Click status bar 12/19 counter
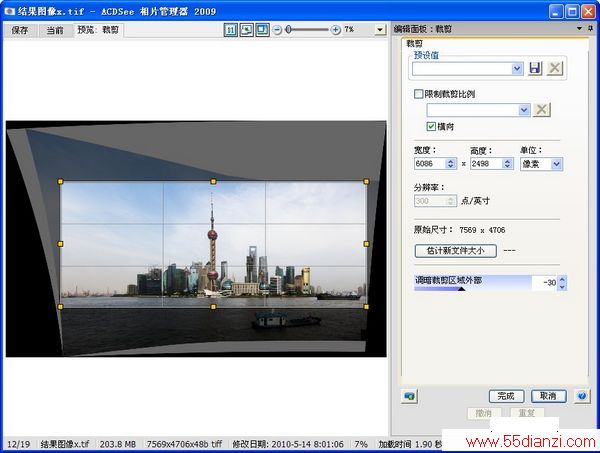Screen dimensions: 600x453 19,444
